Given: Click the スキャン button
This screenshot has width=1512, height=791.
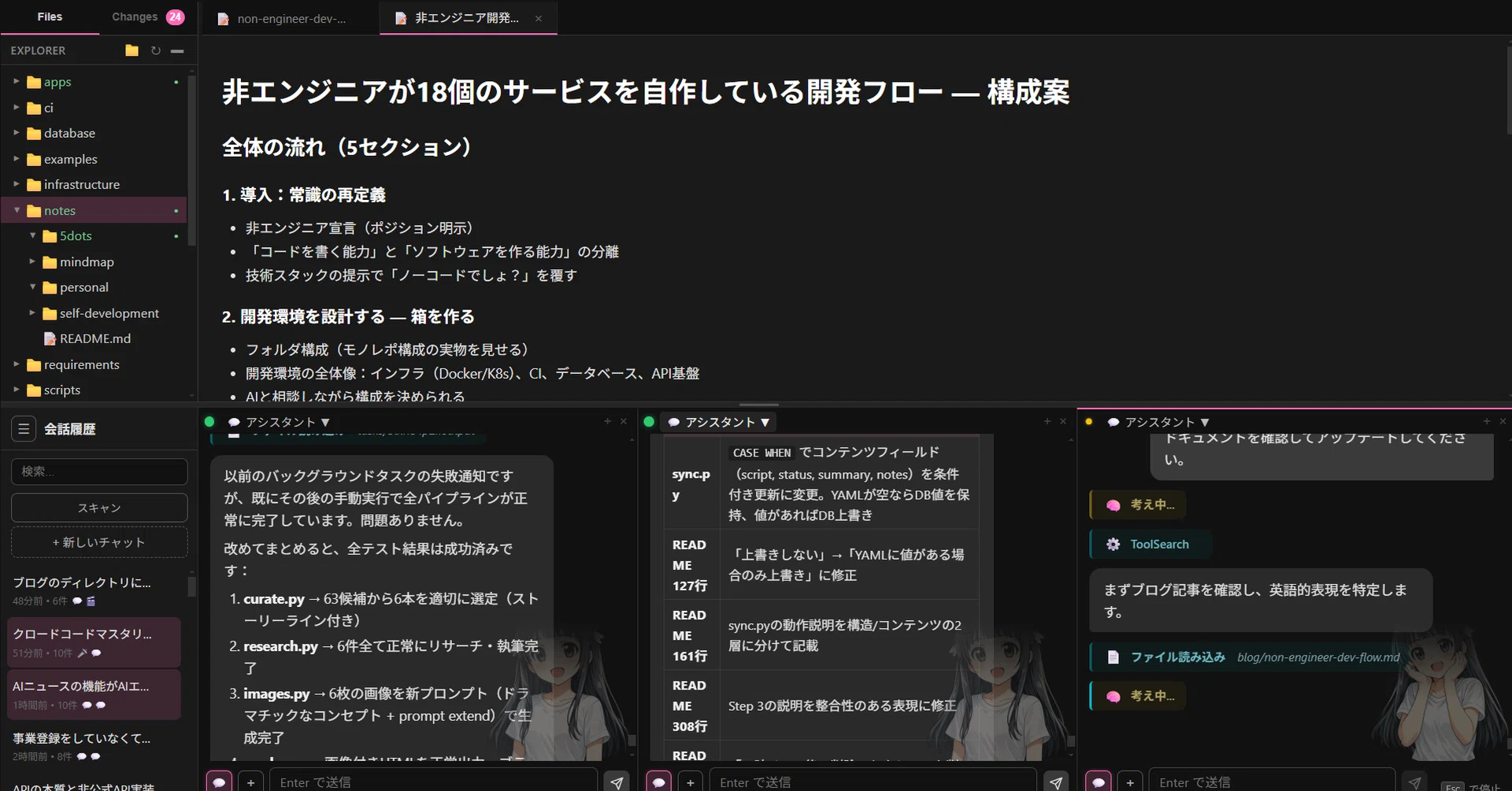Looking at the screenshot, I should [99, 508].
